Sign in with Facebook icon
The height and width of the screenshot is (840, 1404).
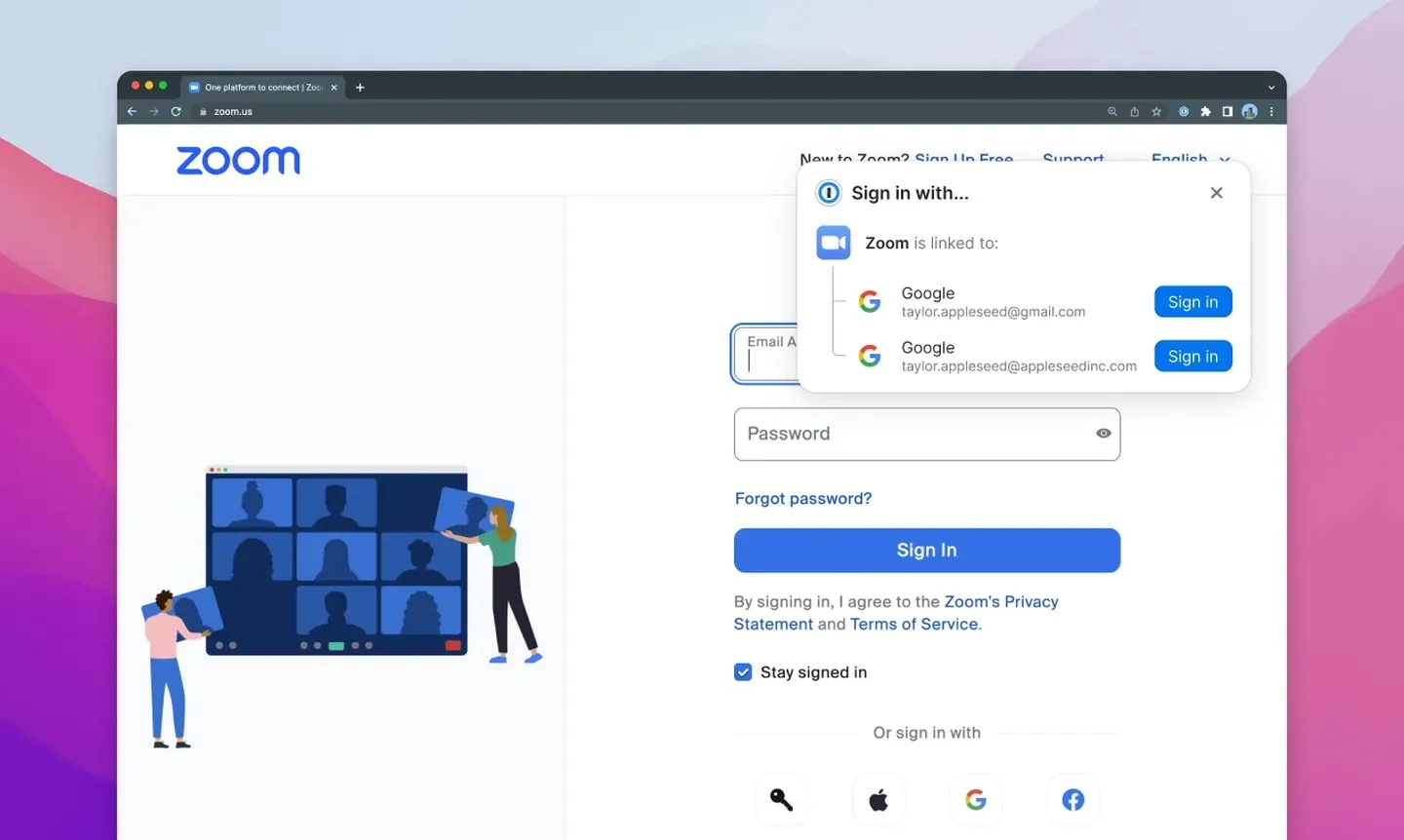(1072, 800)
